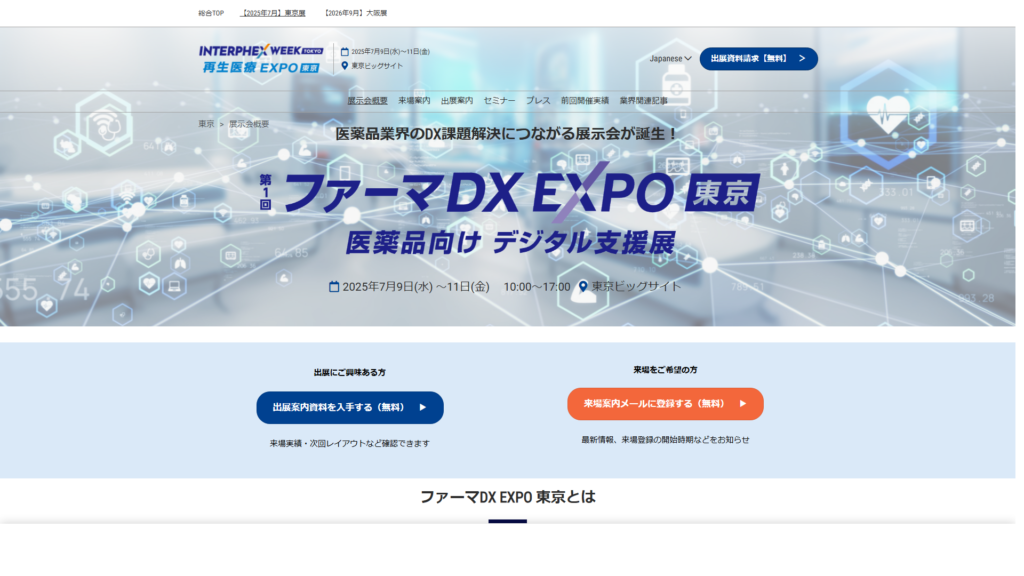Click the note 最新情報、来場登録の開始時期などをお知らせ
Viewport: 1024px width, 576px height.
coord(665,440)
